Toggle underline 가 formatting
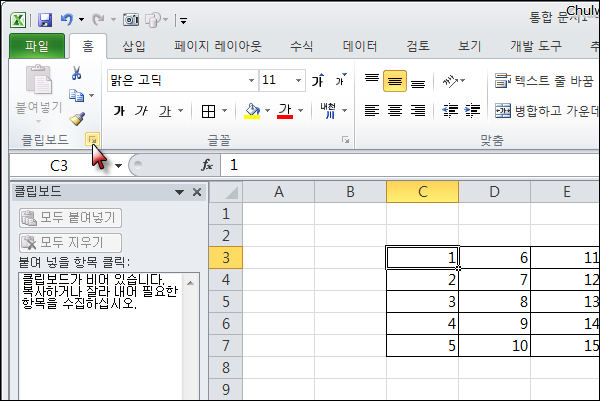 (x=165, y=111)
